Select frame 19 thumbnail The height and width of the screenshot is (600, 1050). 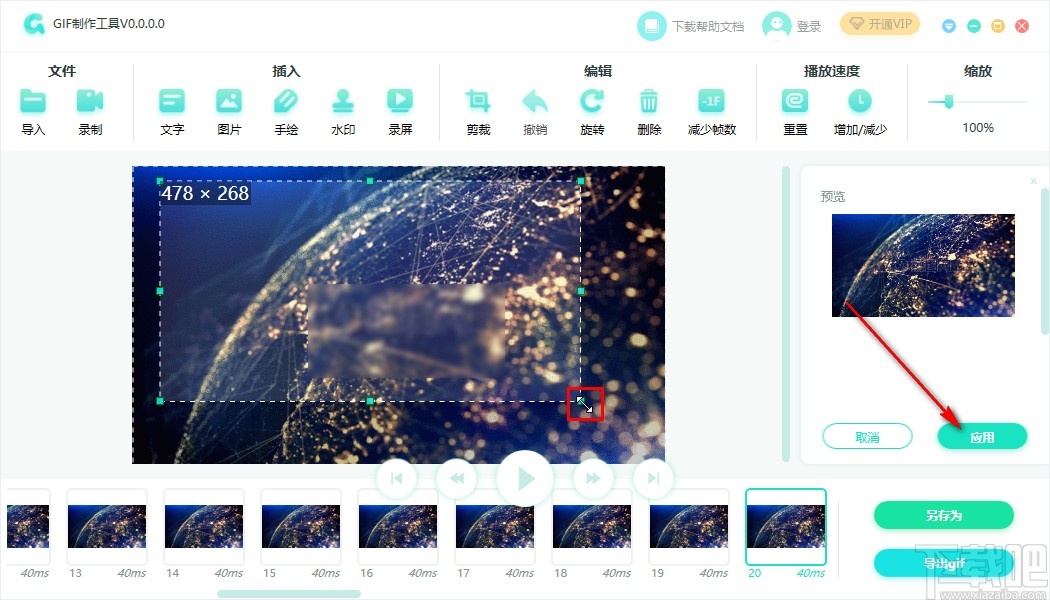point(689,527)
